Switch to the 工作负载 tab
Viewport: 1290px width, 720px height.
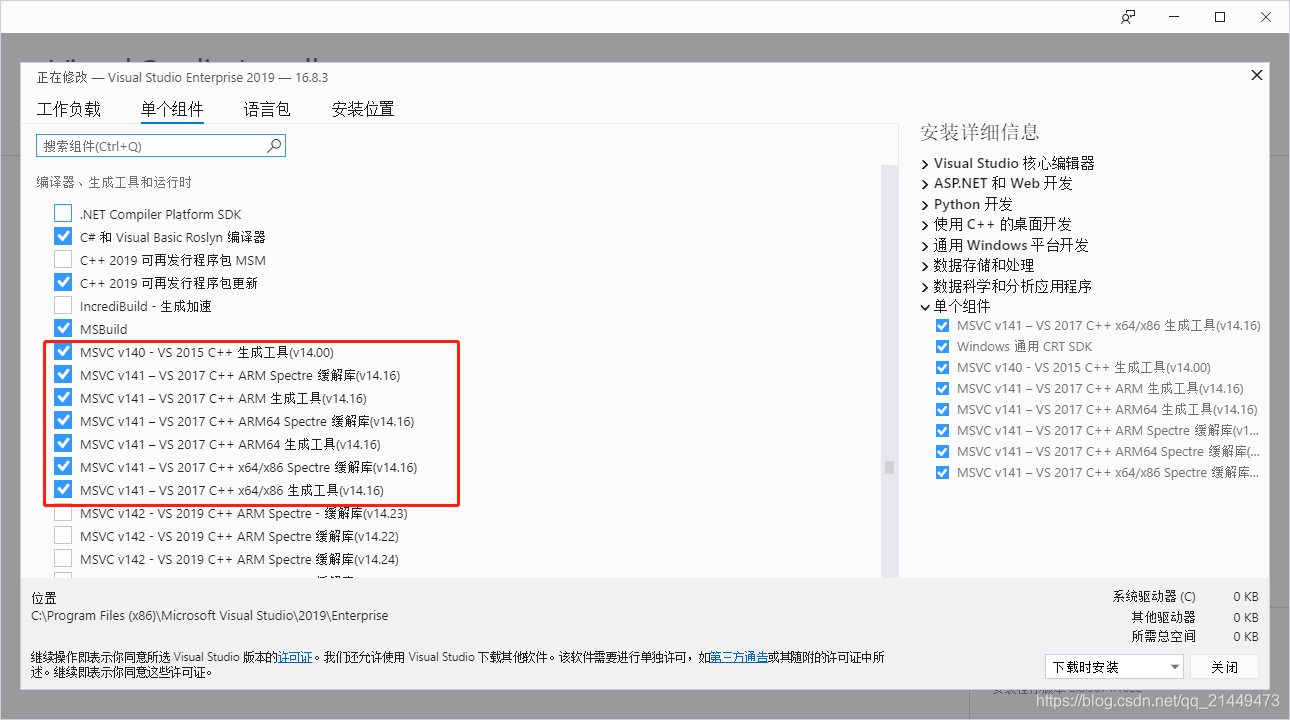pyautogui.click(x=69, y=109)
